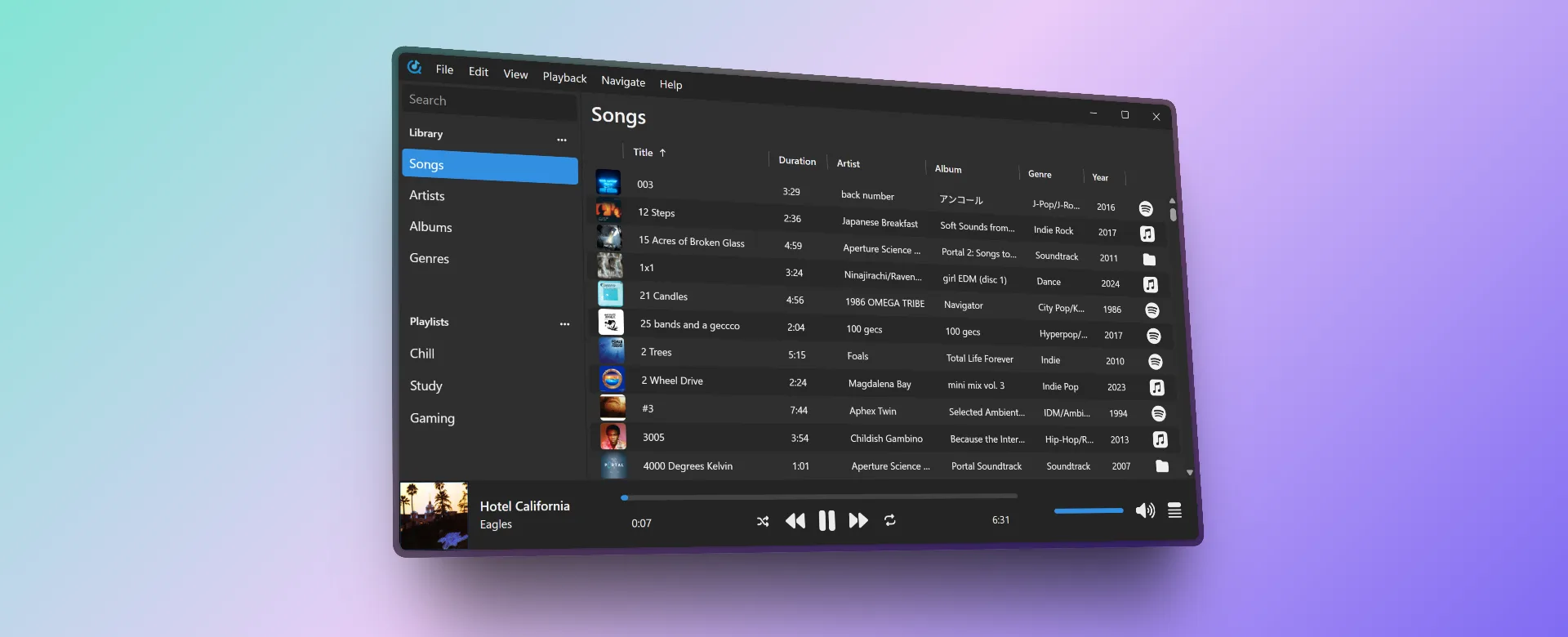
Task: Toggle the repeat button
Action: pyautogui.click(x=890, y=520)
